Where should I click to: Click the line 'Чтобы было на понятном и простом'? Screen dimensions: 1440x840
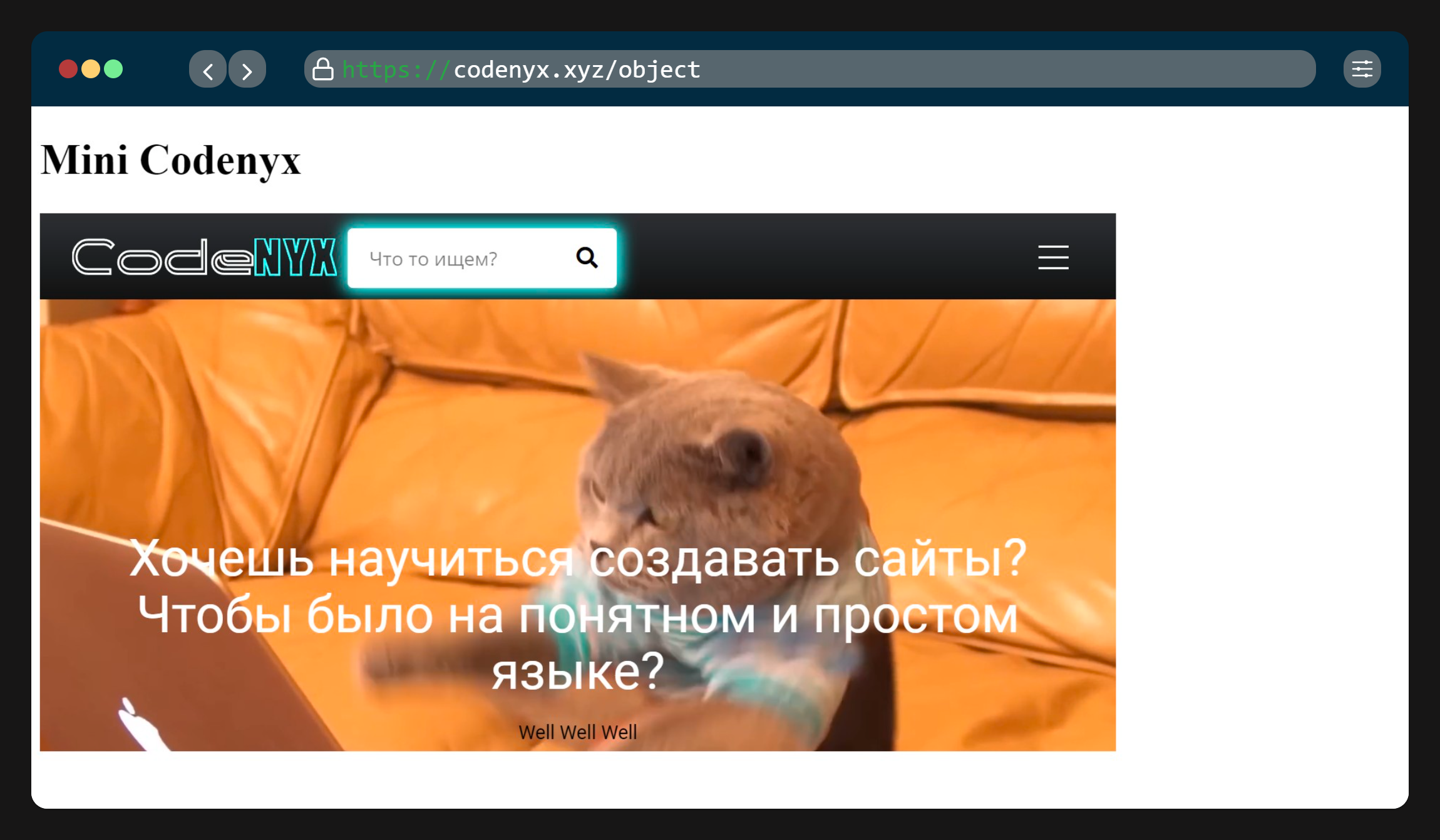(x=577, y=616)
